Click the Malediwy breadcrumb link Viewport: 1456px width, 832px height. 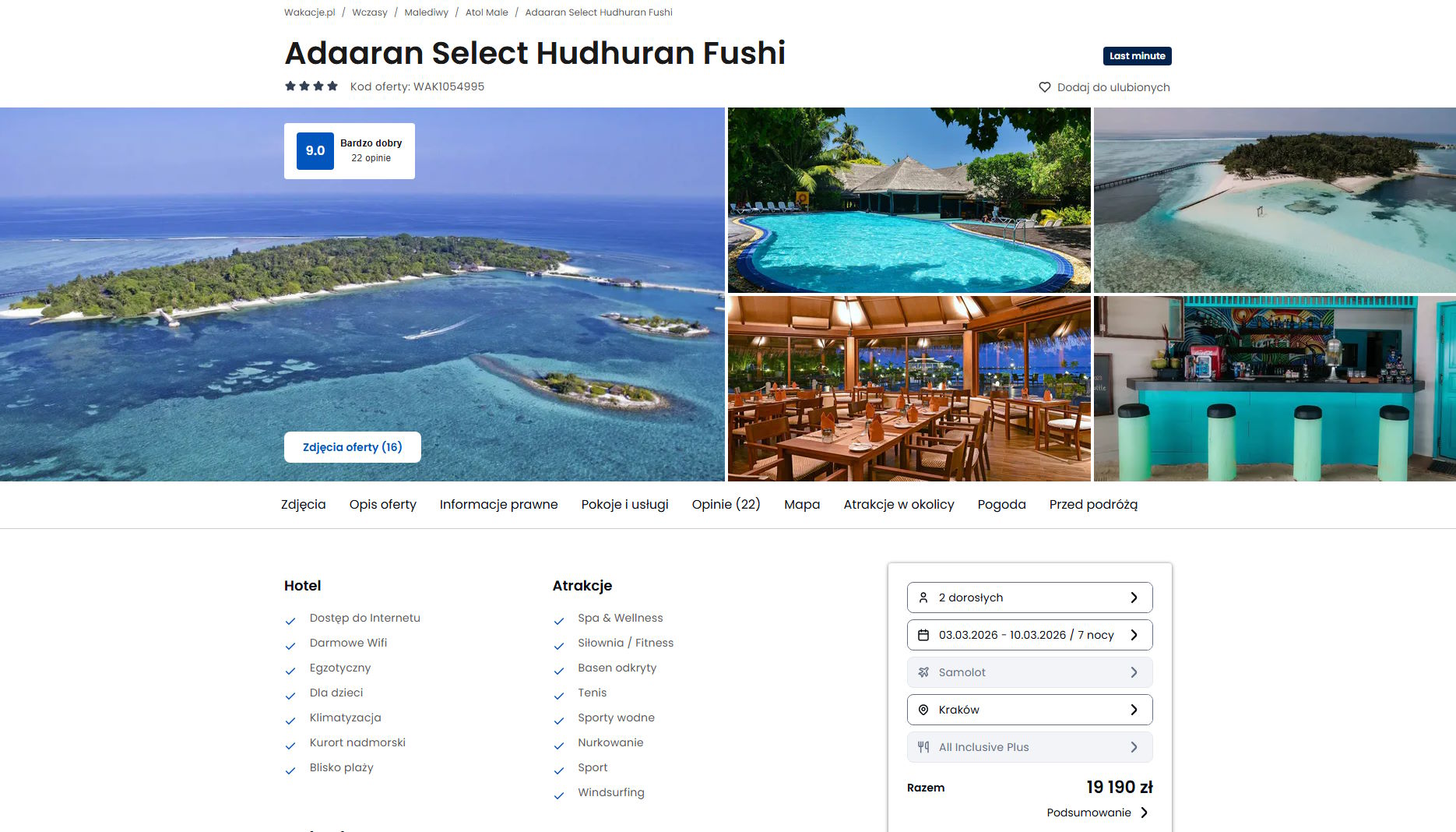(x=427, y=12)
